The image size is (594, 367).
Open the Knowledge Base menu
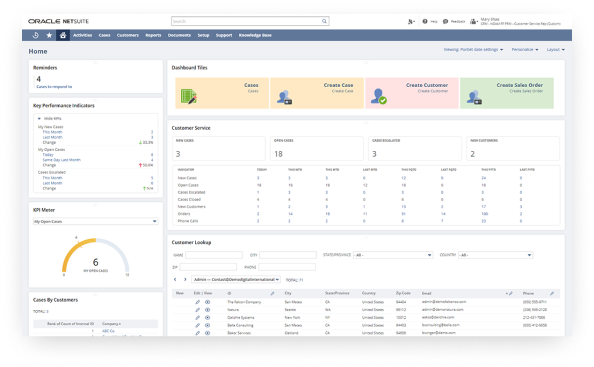[255, 35]
